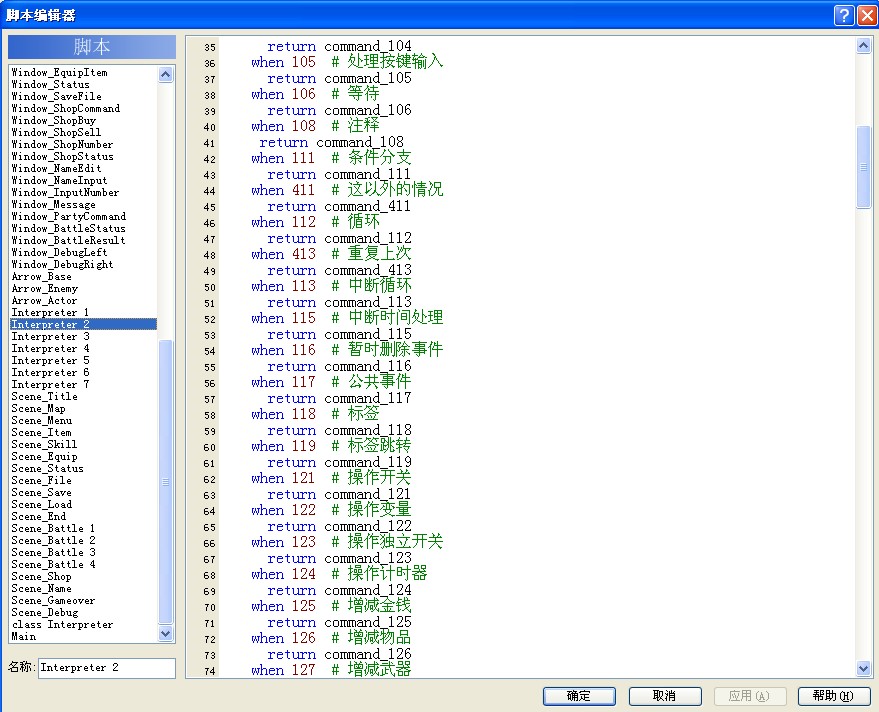879x712 pixels.
Task: Click code line 'when 105 # 处理按键输入'
Action: click(x=347, y=62)
